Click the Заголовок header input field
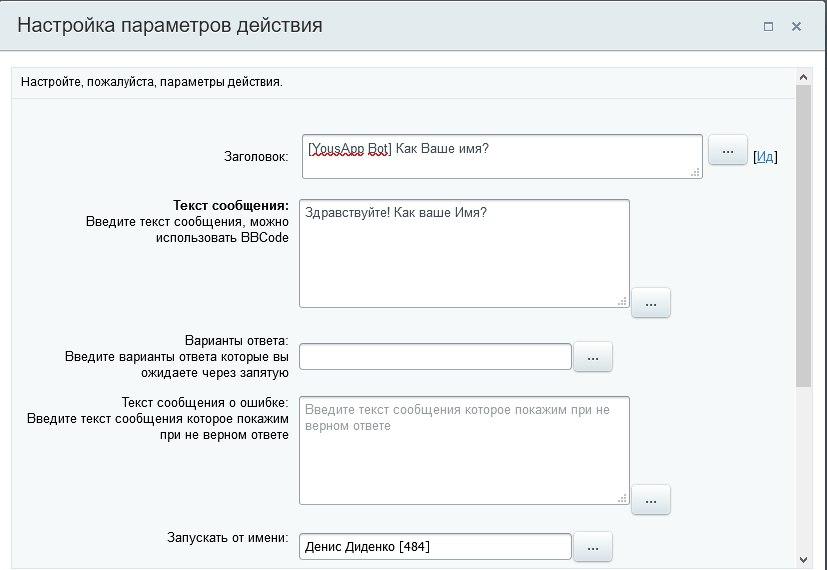Image resolution: width=827 pixels, height=570 pixels. (501, 156)
